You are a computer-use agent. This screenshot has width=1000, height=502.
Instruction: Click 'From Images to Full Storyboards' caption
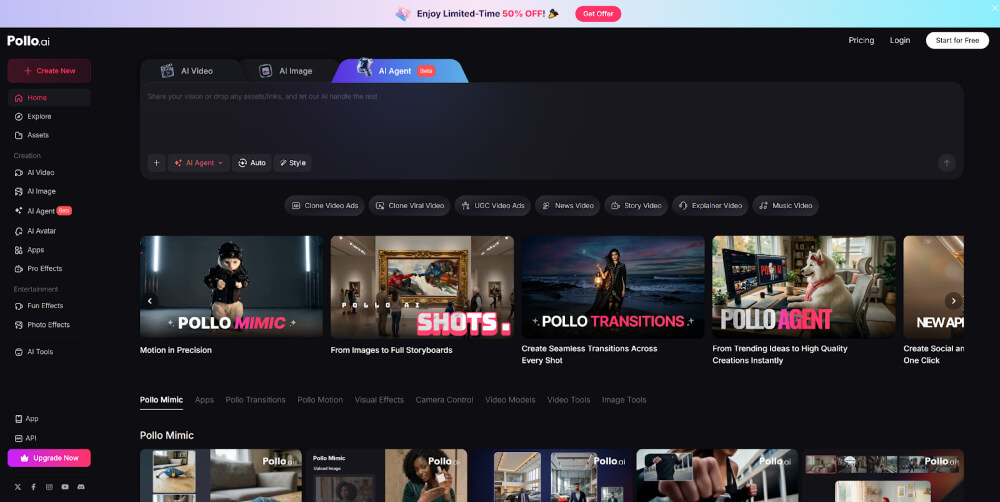click(x=392, y=350)
